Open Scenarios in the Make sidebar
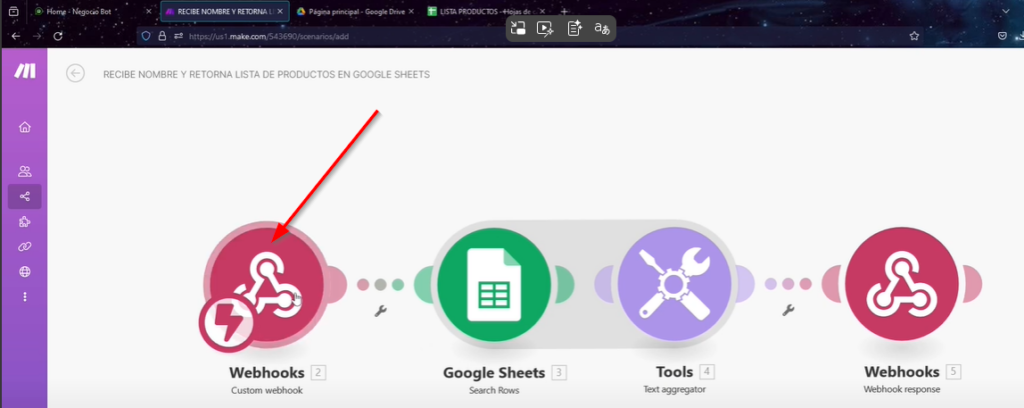1024x408 pixels. 25,196
